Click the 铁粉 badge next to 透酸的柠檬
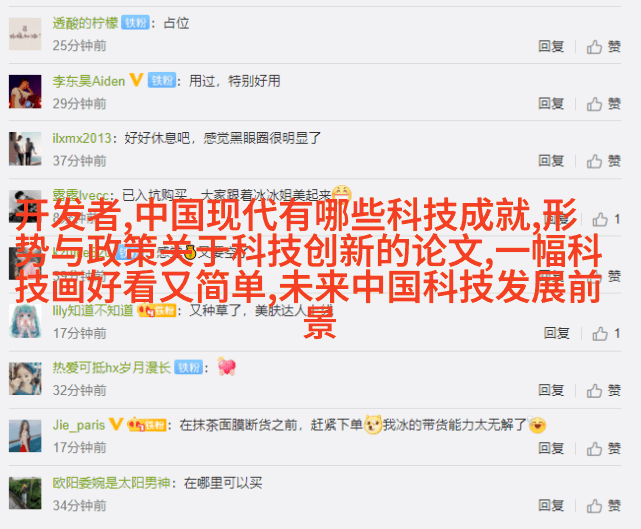 pos(135,23)
